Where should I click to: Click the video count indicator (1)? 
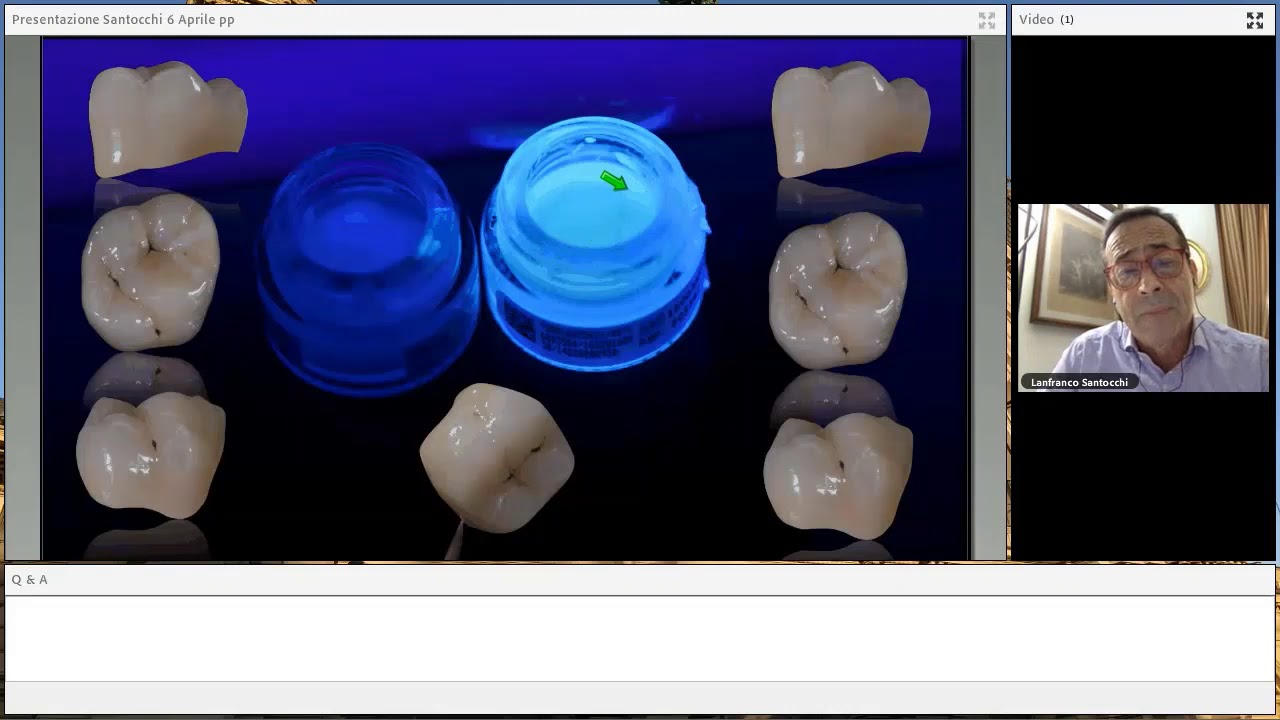click(x=1067, y=20)
